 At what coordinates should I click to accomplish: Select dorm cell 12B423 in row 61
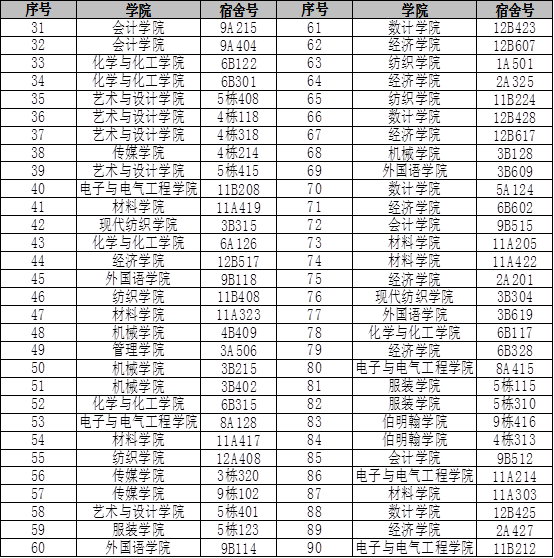(515, 28)
